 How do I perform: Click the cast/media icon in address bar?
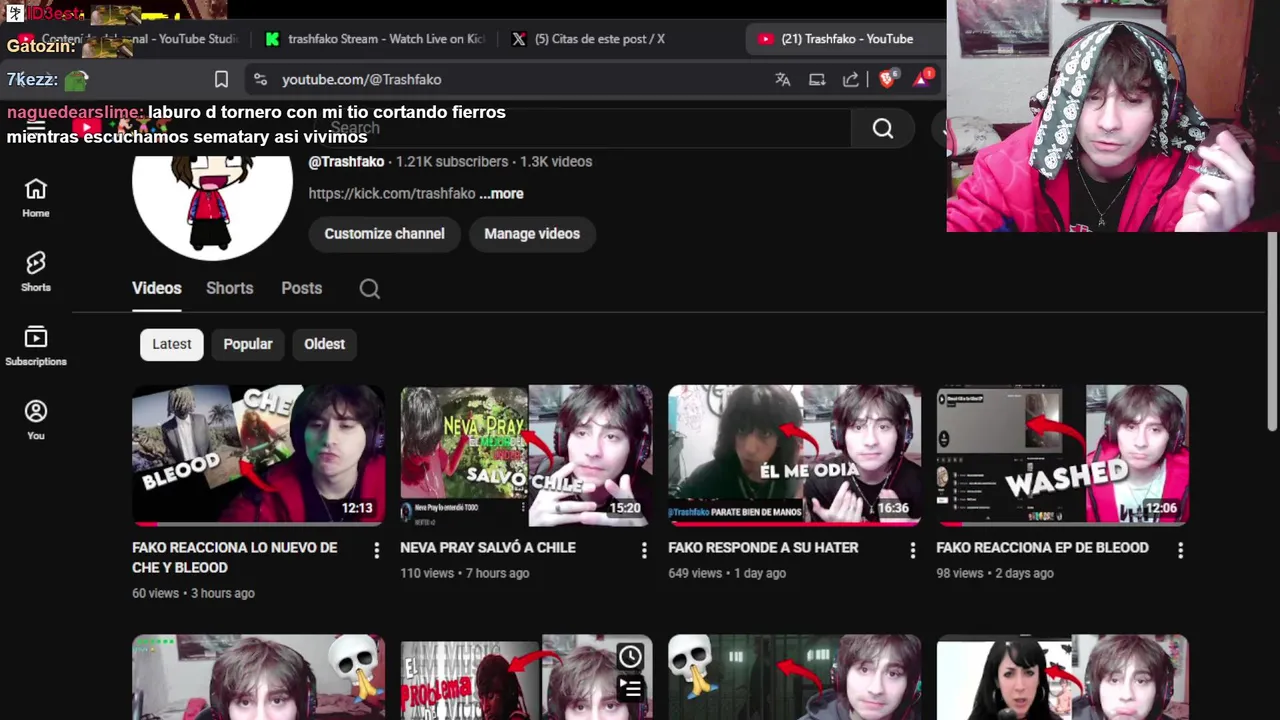[x=817, y=79]
